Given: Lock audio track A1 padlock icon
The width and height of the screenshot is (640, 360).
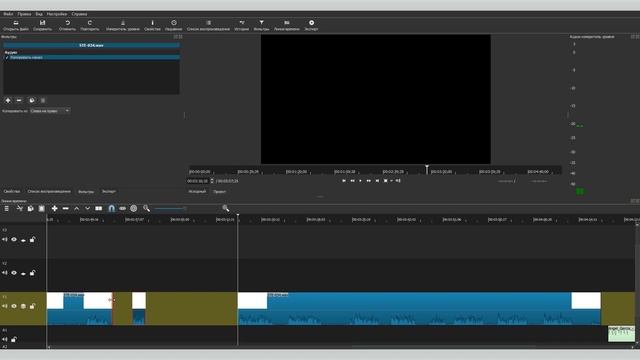Looking at the screenshot, I should [14, 339].
